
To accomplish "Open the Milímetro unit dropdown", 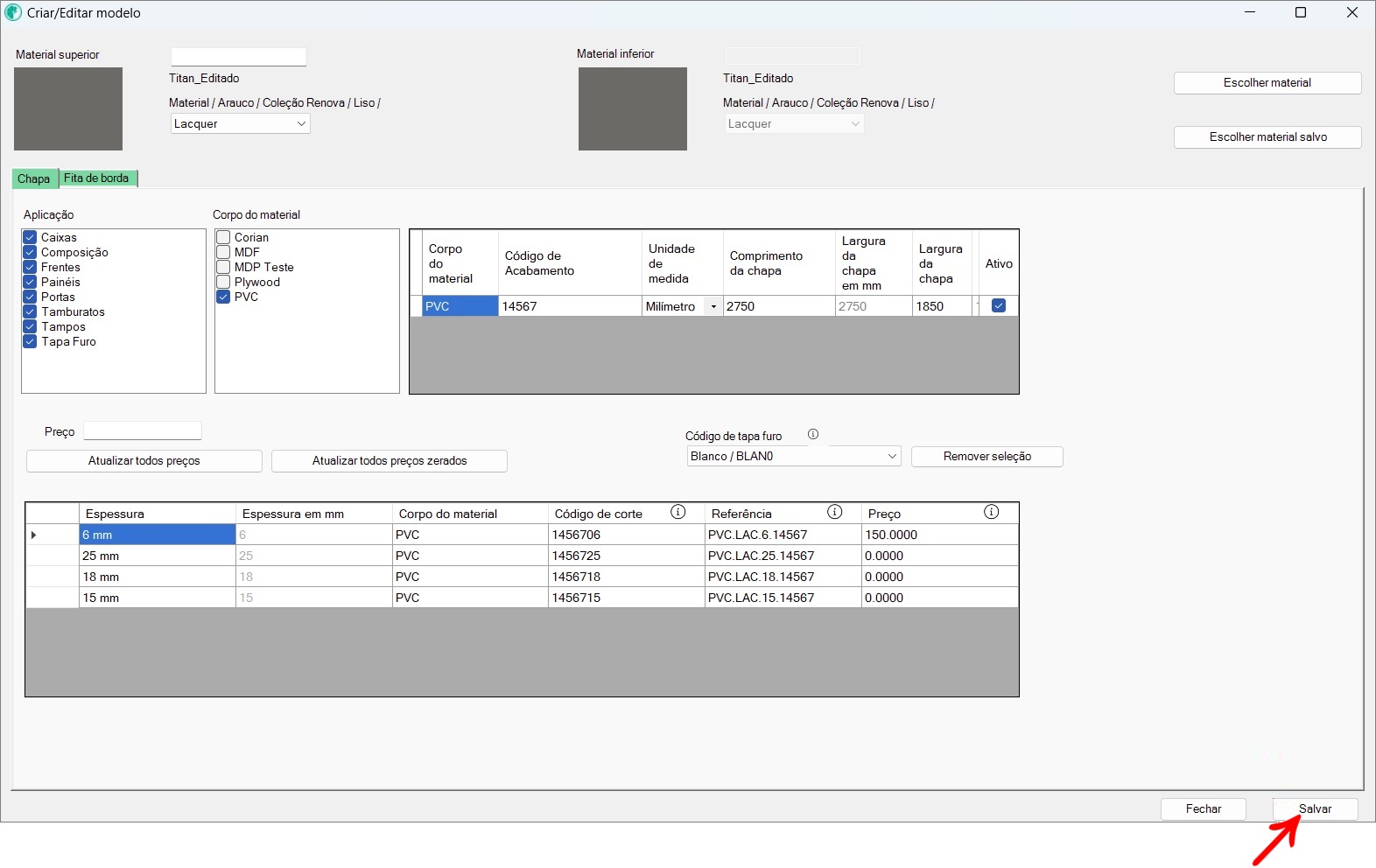I will click(713, 306).
